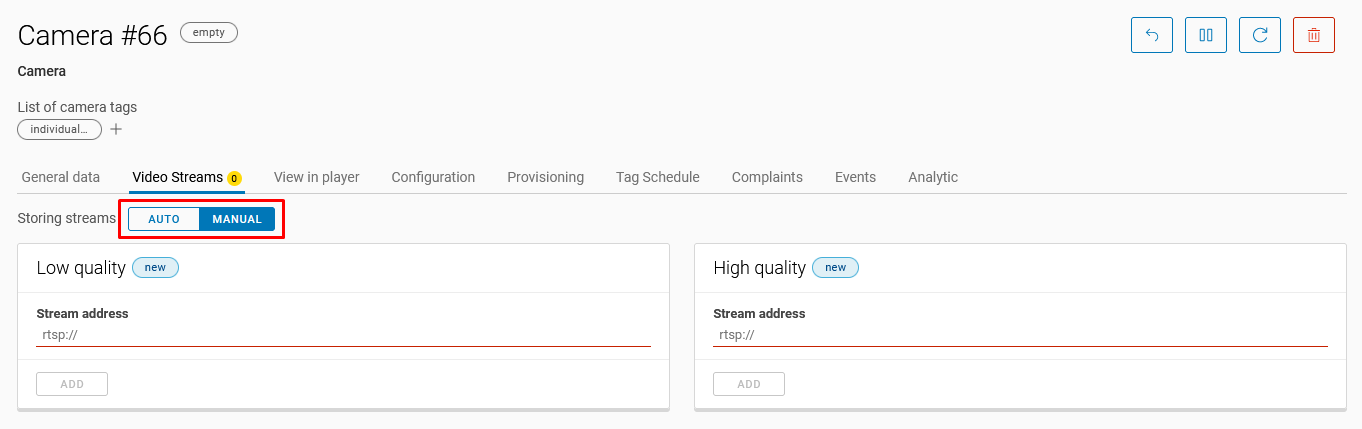This screenshot has width=1362, height=429.
Task: Click the pause camera icon button
Action: (1206, 35)
